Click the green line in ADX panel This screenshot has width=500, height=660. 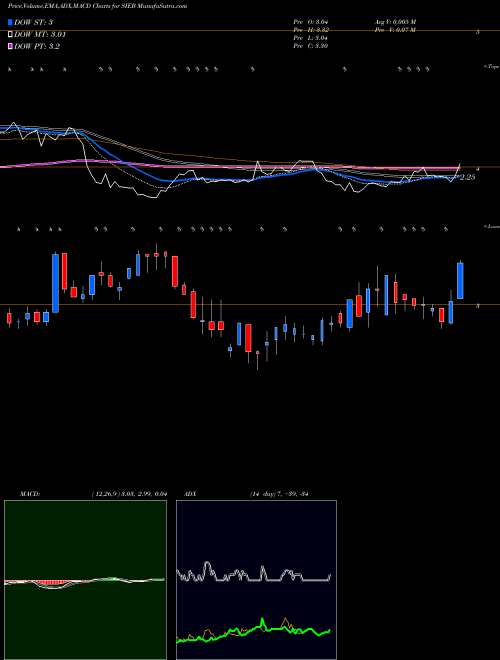pyautogui.click(x=253, y=630)
